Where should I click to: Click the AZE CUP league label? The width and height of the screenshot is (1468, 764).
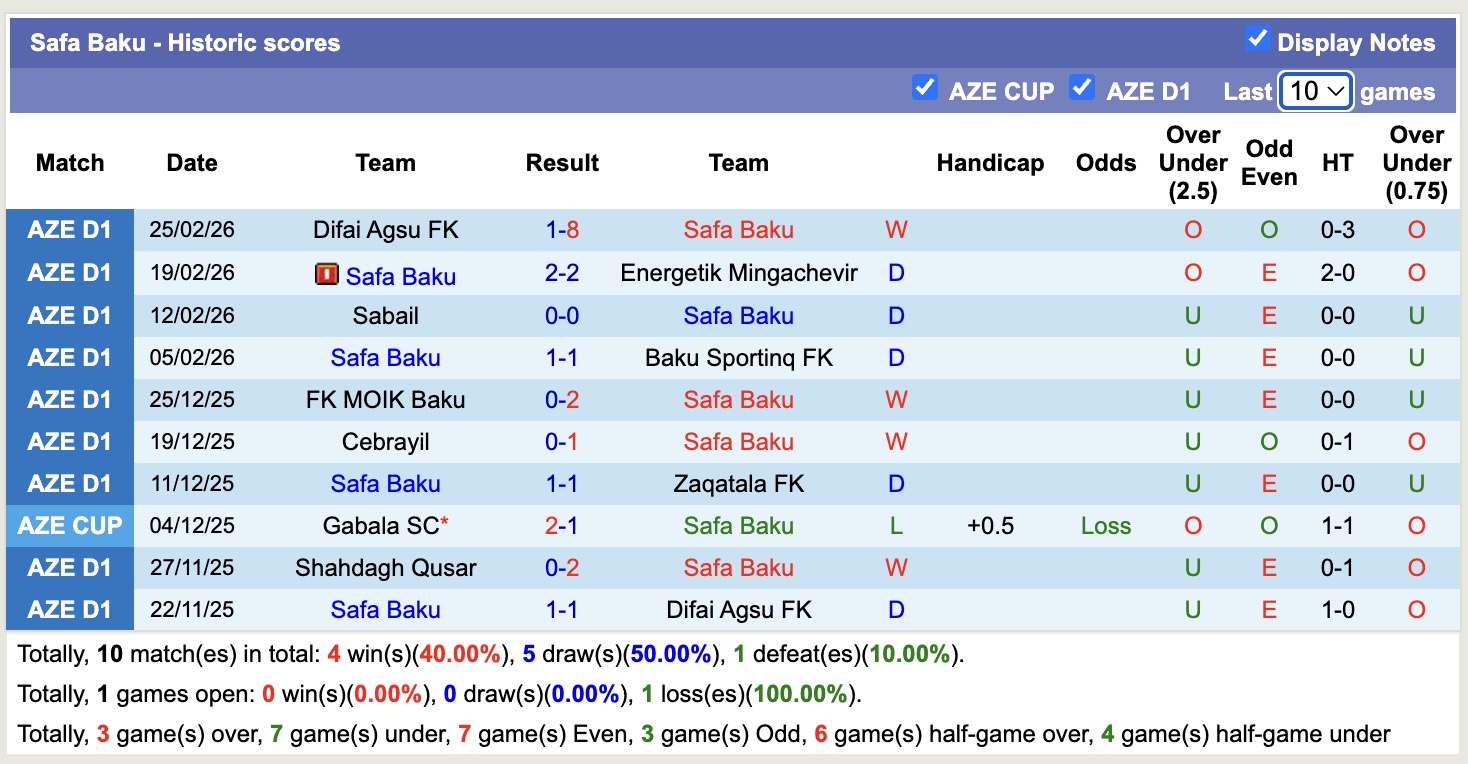[x=69, y=525]
